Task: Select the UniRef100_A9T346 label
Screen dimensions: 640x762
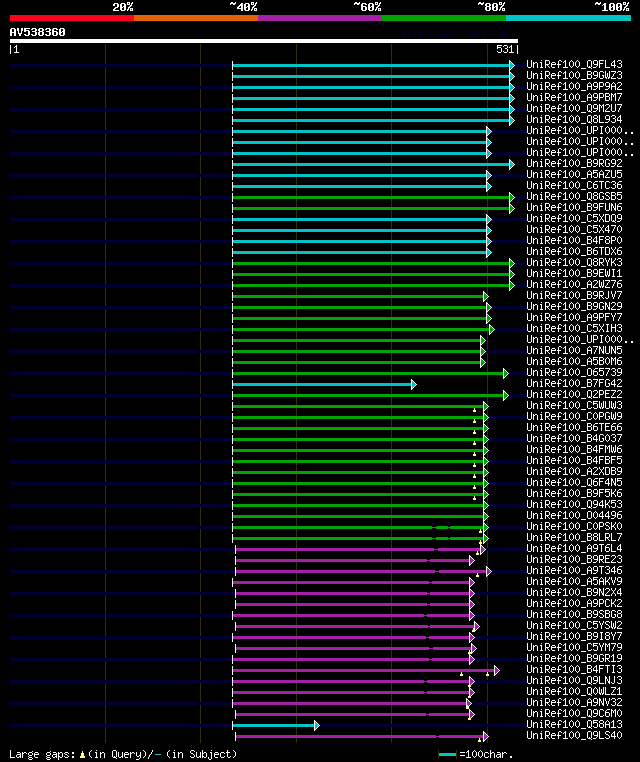Action: pyautogui.click(x=574, y=571)
